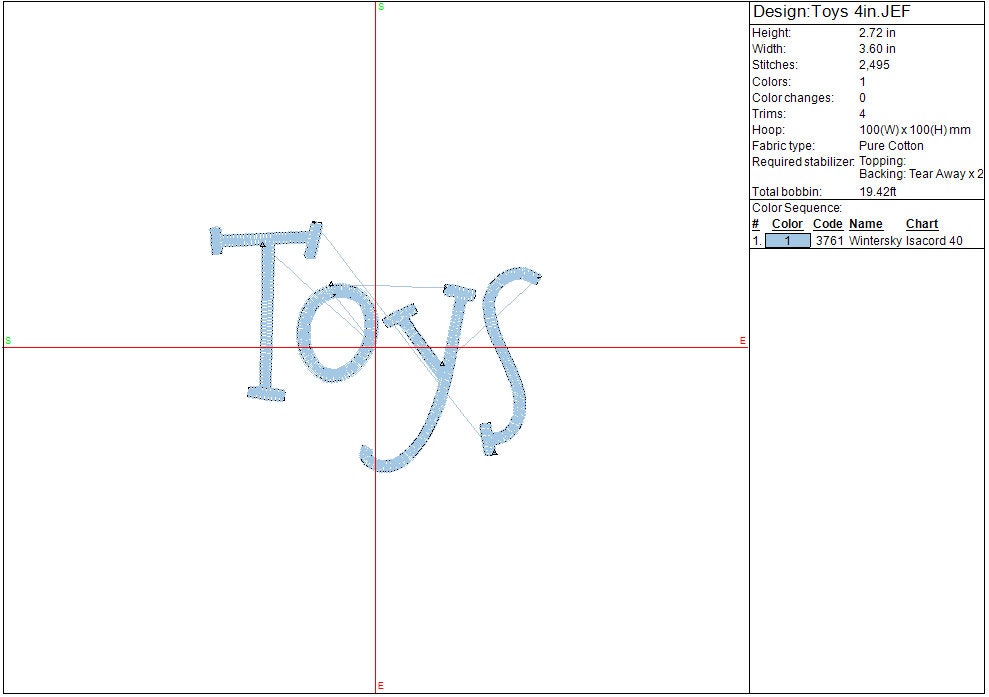Click the Color column header
Image resolution: width=989 pixels, height=697 pixels.
[x=787, y=224]
